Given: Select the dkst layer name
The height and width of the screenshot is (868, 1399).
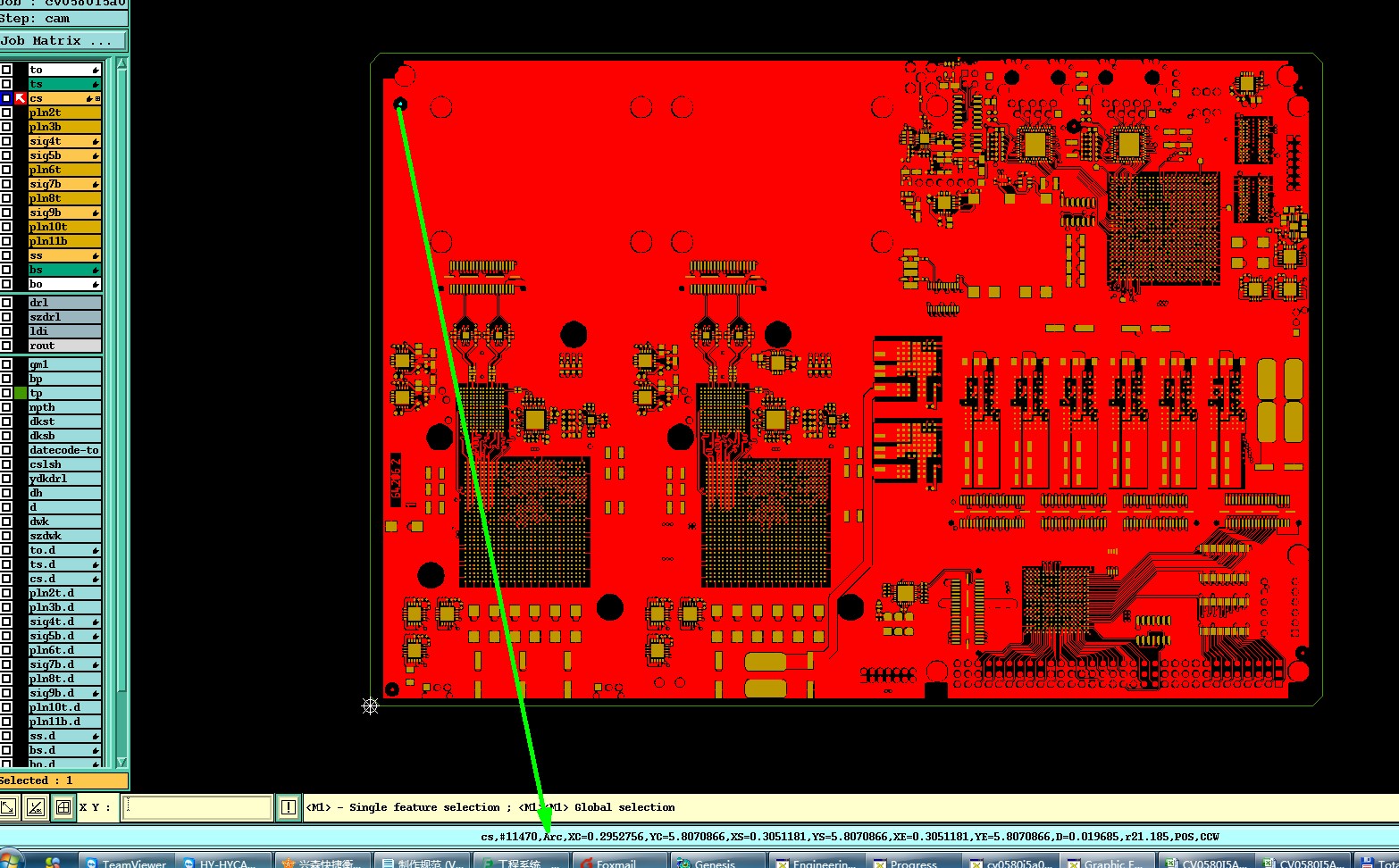Looking at the screenshot, I should [x=64, y=421].
